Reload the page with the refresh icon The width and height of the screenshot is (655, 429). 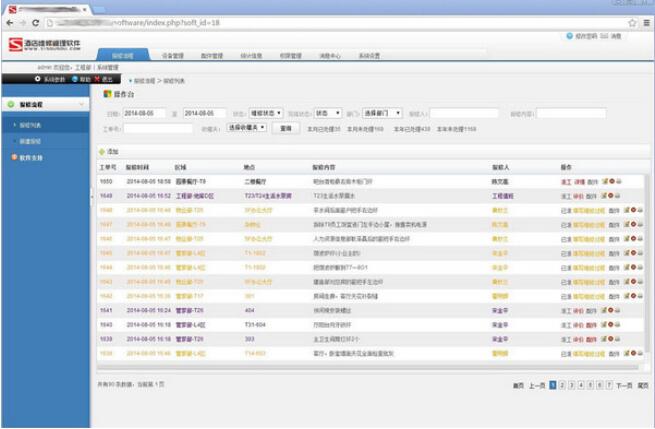(36, 22)
